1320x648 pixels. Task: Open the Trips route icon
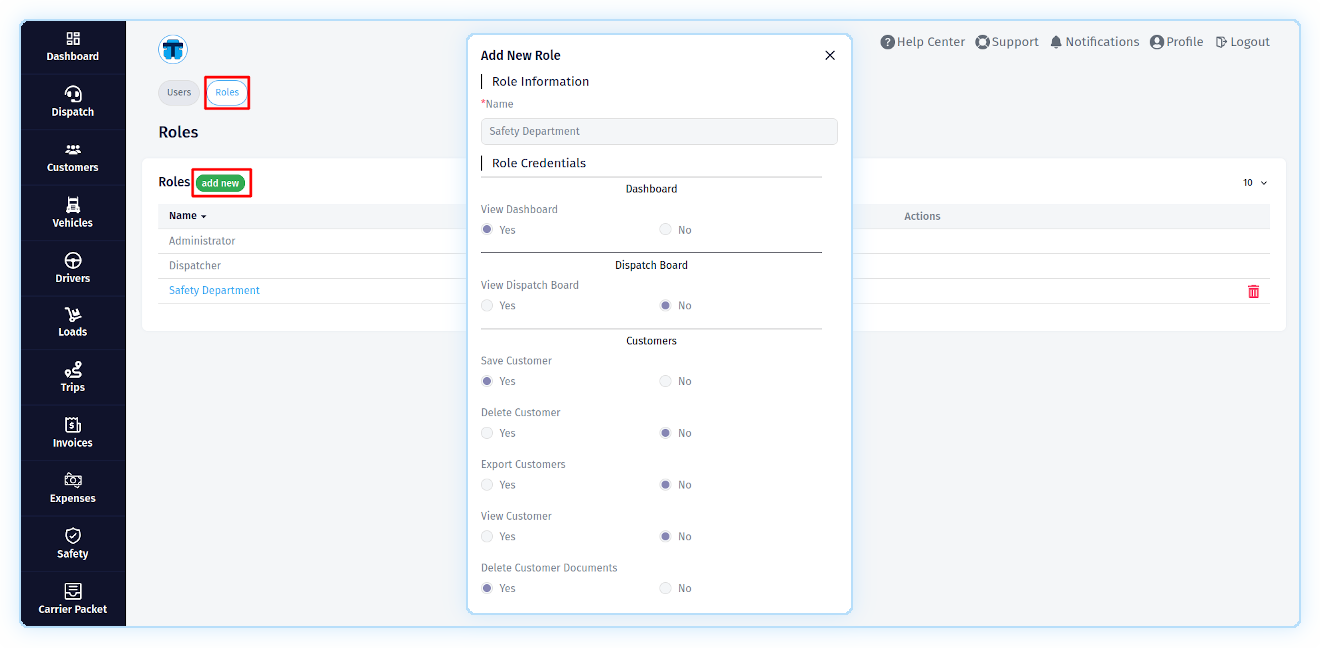point(73,370)
